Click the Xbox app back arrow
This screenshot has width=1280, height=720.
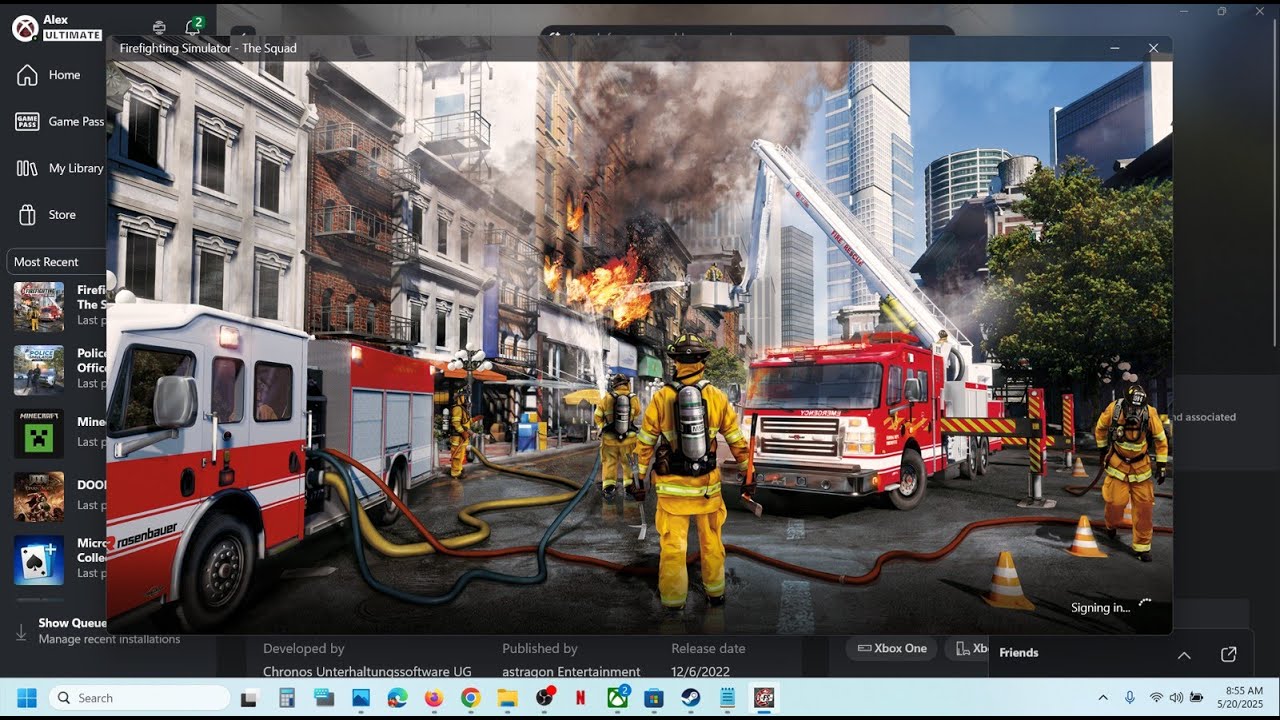point(243,32)
